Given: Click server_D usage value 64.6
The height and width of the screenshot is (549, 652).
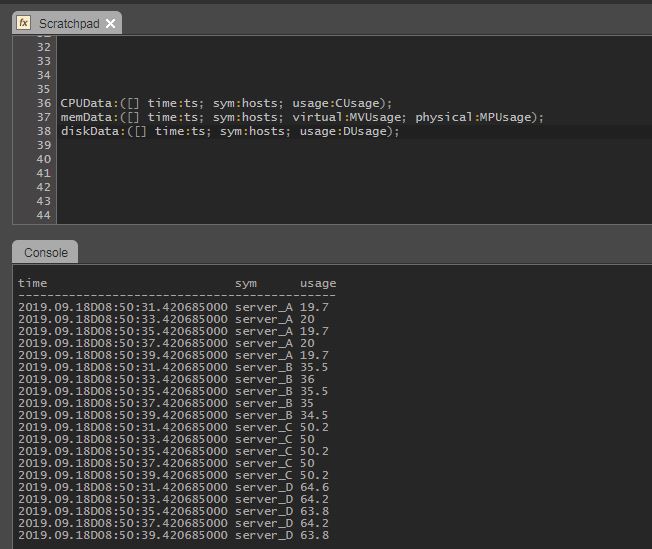Looking at the screenshot, I should (314, 487).
